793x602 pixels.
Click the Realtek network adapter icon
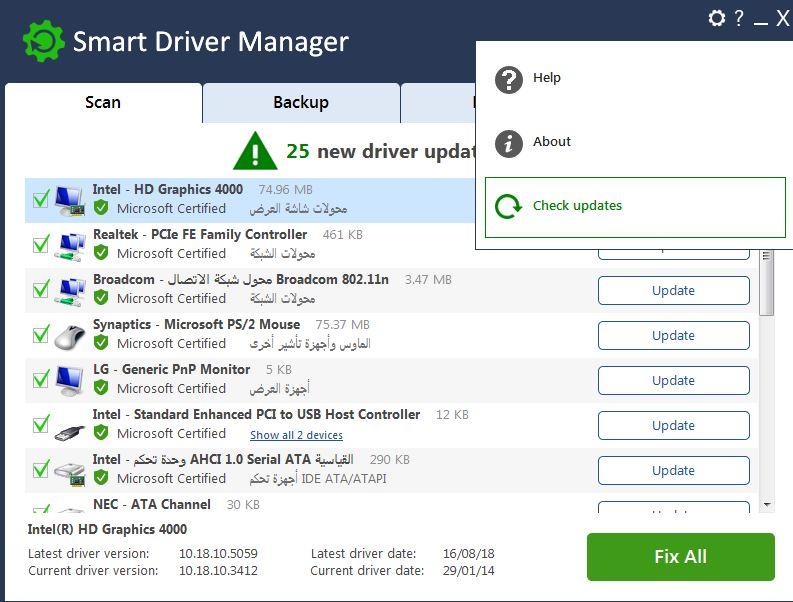[70, 246]
